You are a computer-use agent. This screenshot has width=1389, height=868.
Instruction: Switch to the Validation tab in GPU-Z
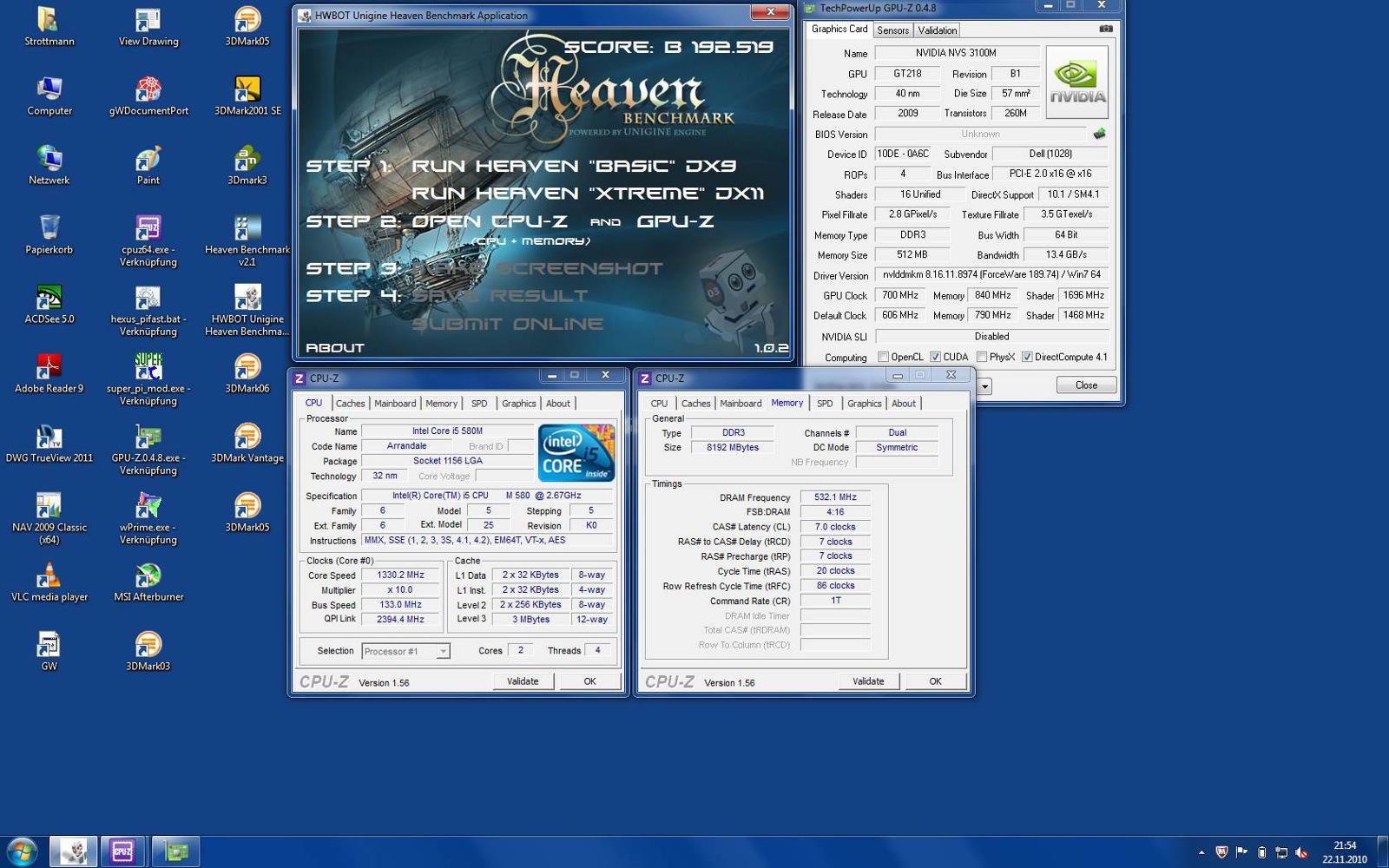coord(938,30)
